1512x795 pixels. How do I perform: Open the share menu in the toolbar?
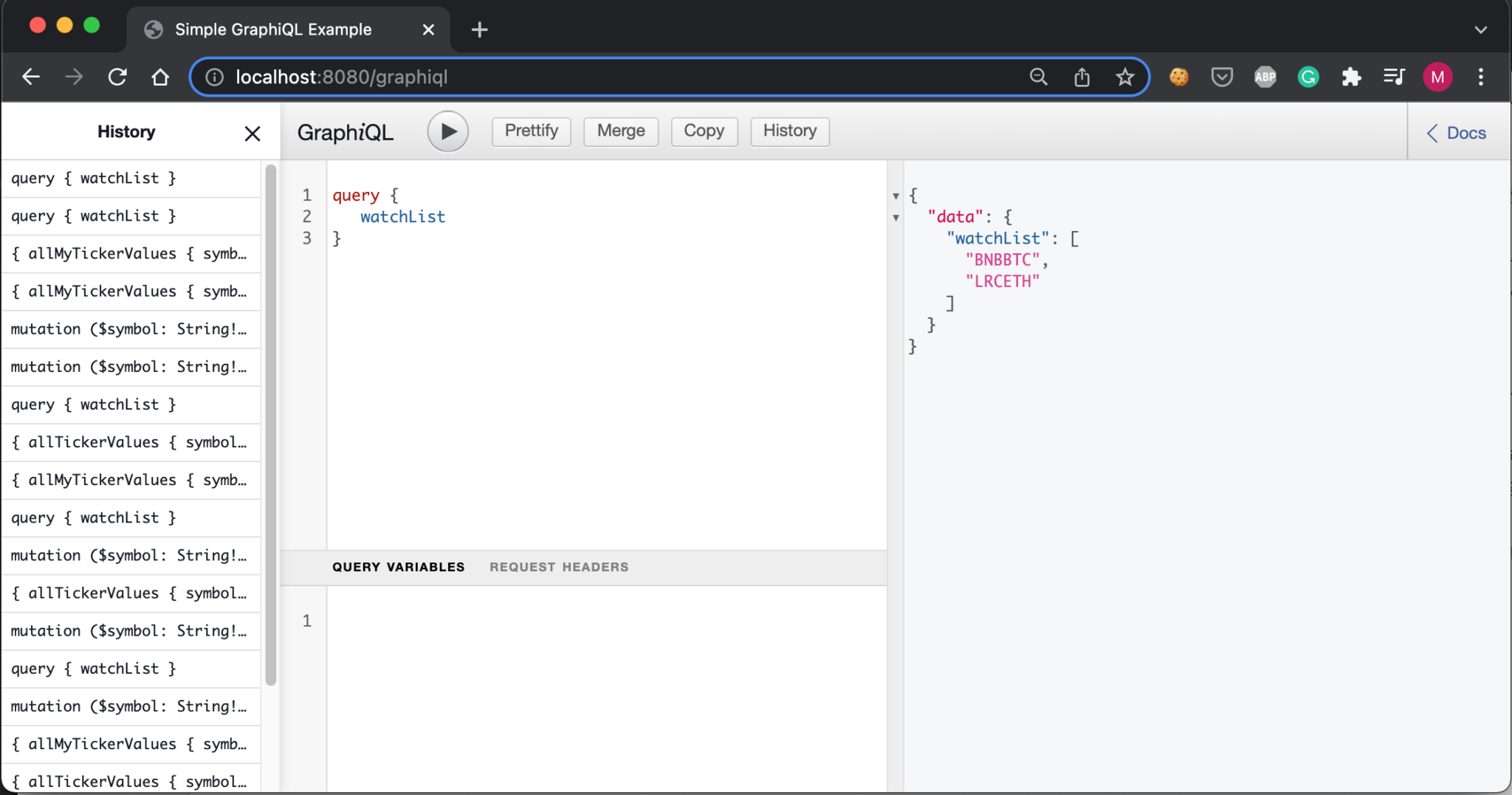[x=1082, y=77]
